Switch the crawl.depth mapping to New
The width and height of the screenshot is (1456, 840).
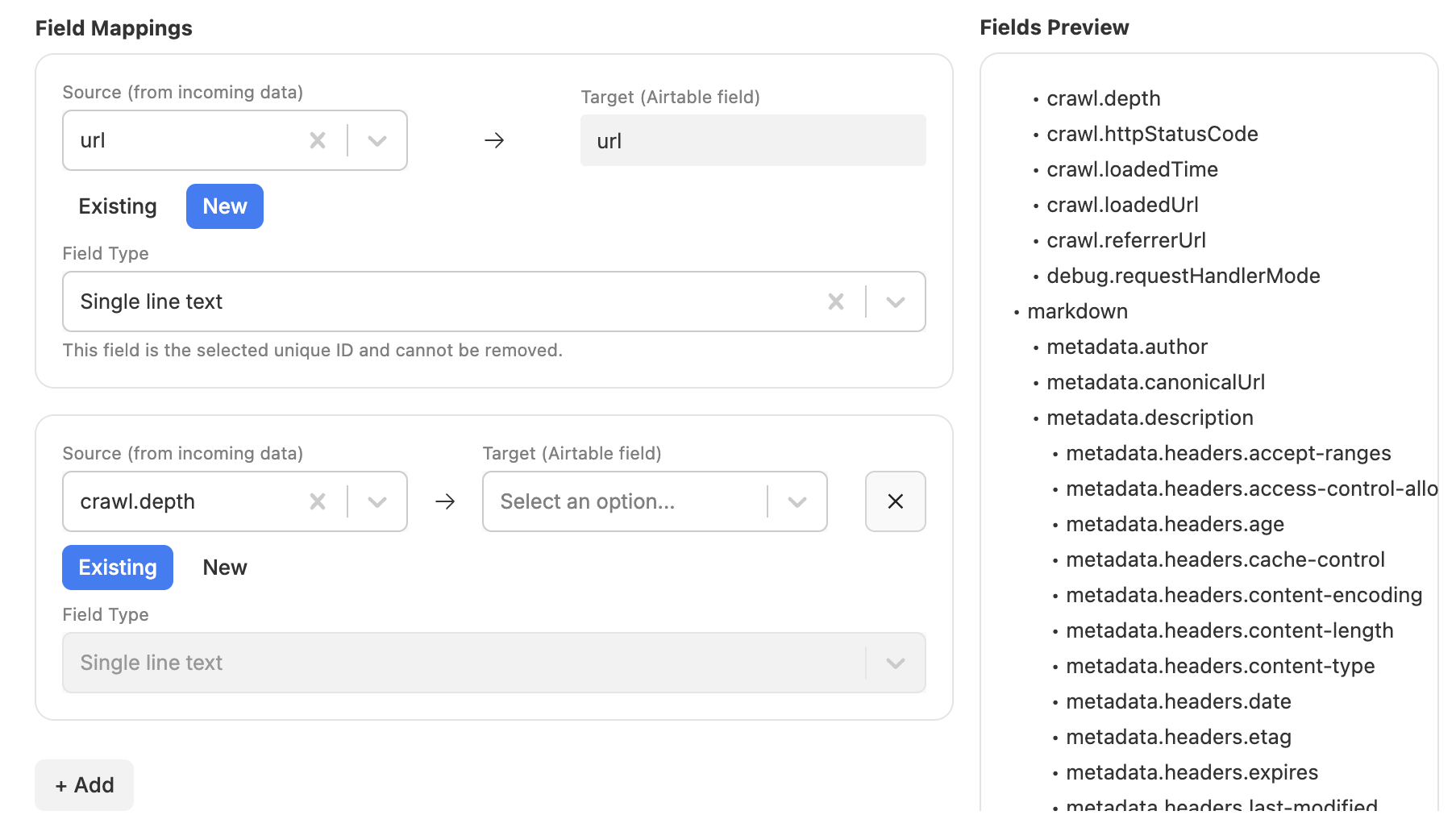pos(224,567)
